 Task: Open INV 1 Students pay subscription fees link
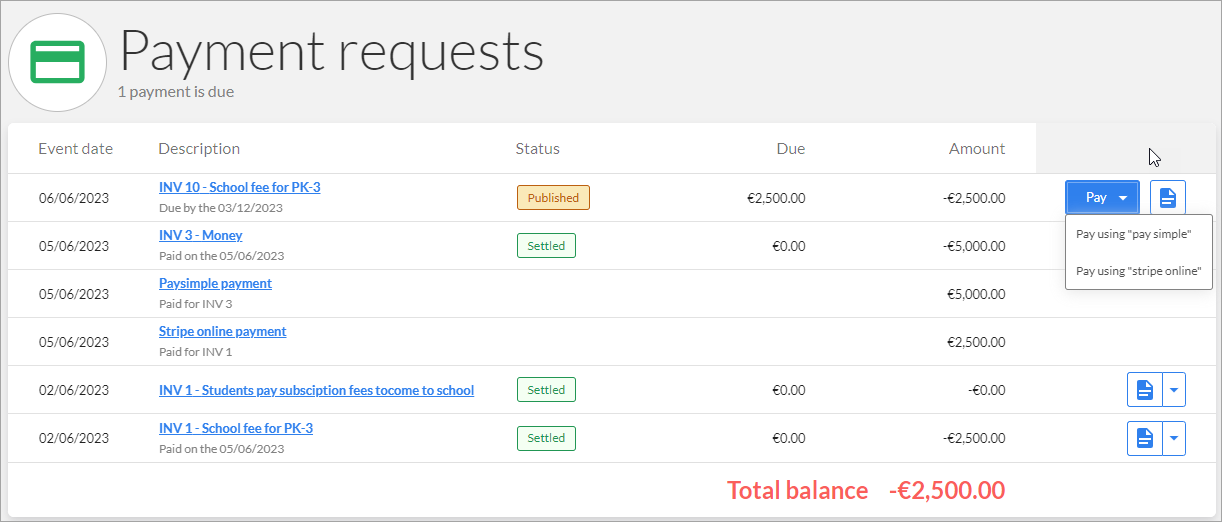[x=316, y=390]
